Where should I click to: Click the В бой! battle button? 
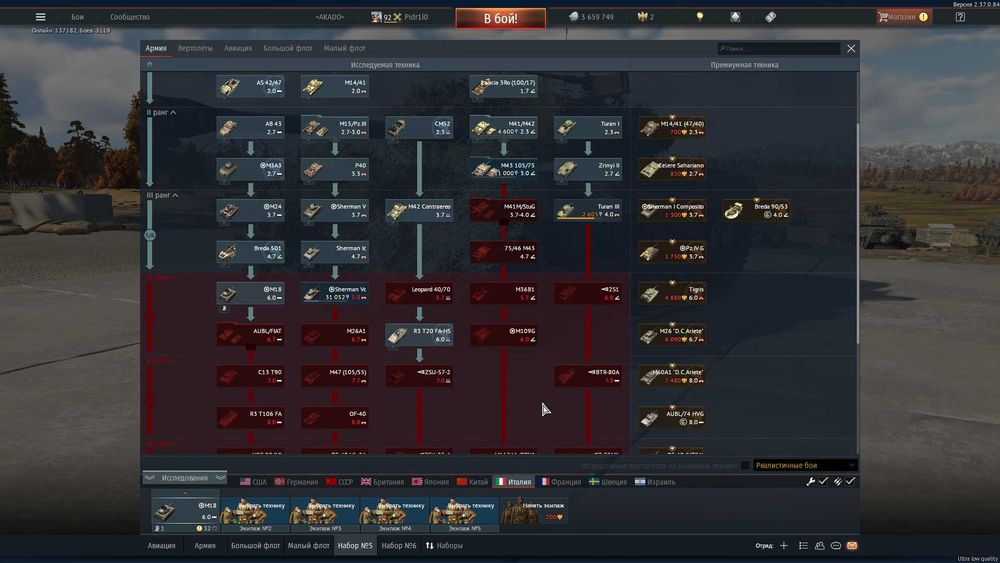tap(501, 18)
